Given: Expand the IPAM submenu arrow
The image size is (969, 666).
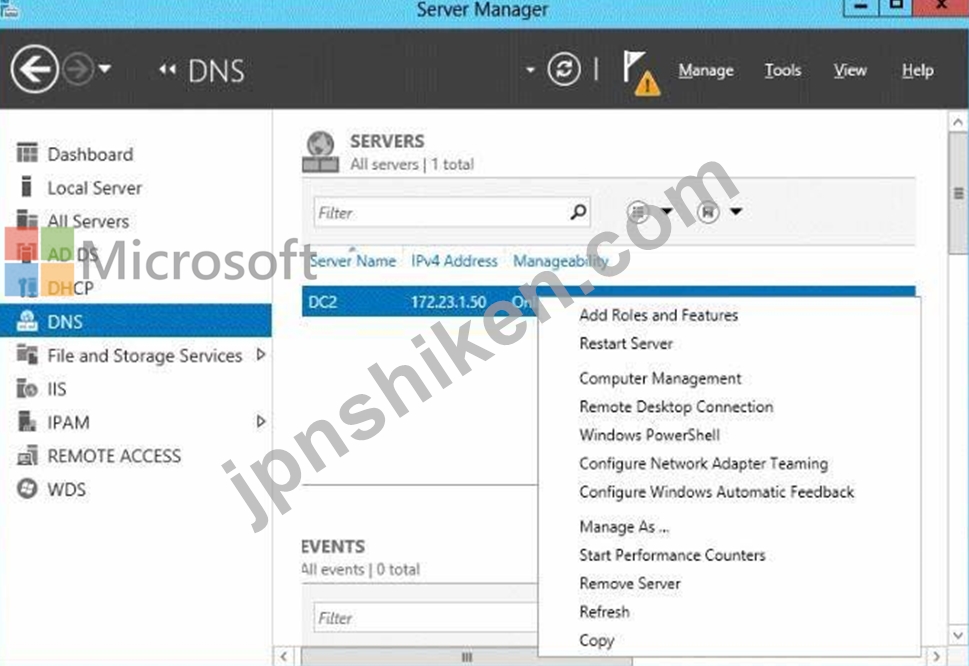Looking at the screenshot, I should point(261,421).
